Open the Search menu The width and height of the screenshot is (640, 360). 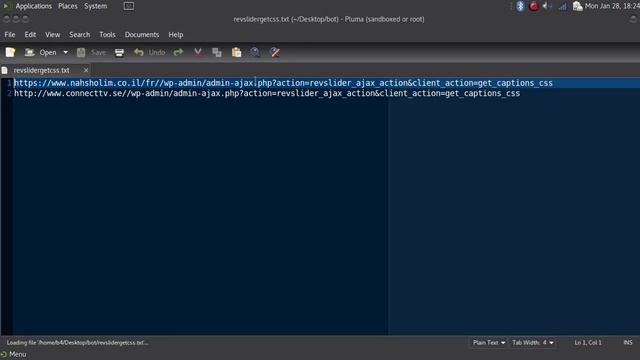click(80, 35)
